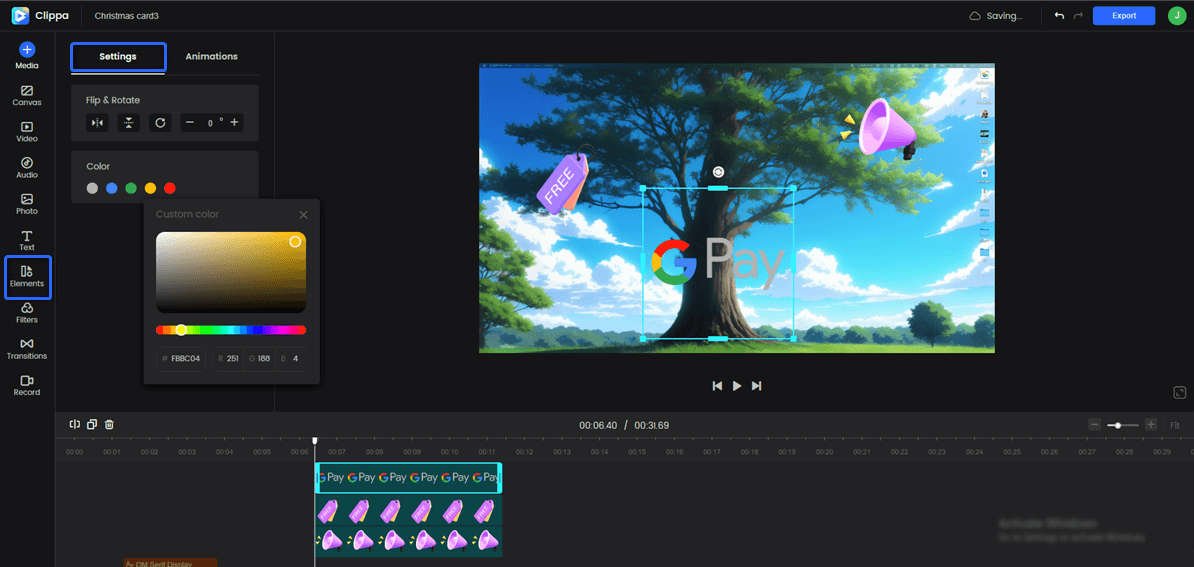Zoom out the timeline
Screen dimensions: 1194x567
click(1094, 425)
